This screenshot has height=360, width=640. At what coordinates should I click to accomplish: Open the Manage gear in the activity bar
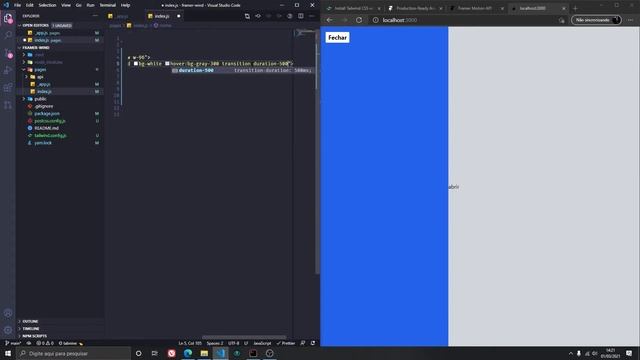tap(8, 330)
